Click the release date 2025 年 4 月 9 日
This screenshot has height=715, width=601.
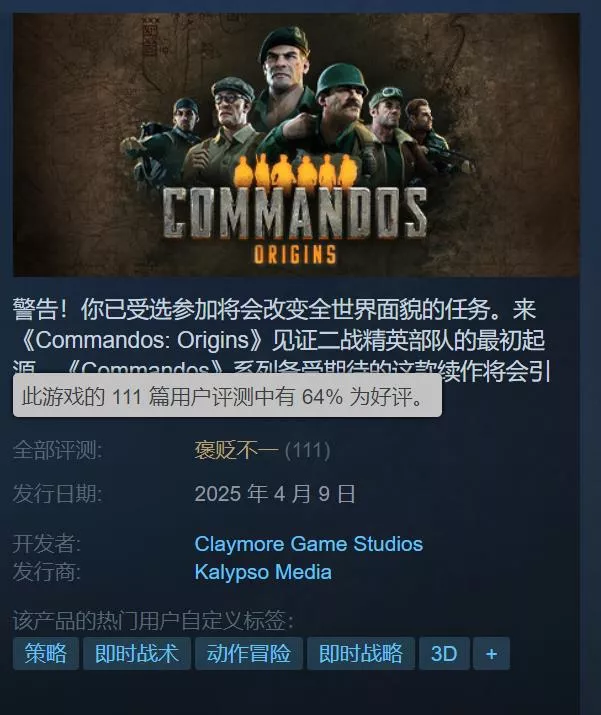(275, 494)
